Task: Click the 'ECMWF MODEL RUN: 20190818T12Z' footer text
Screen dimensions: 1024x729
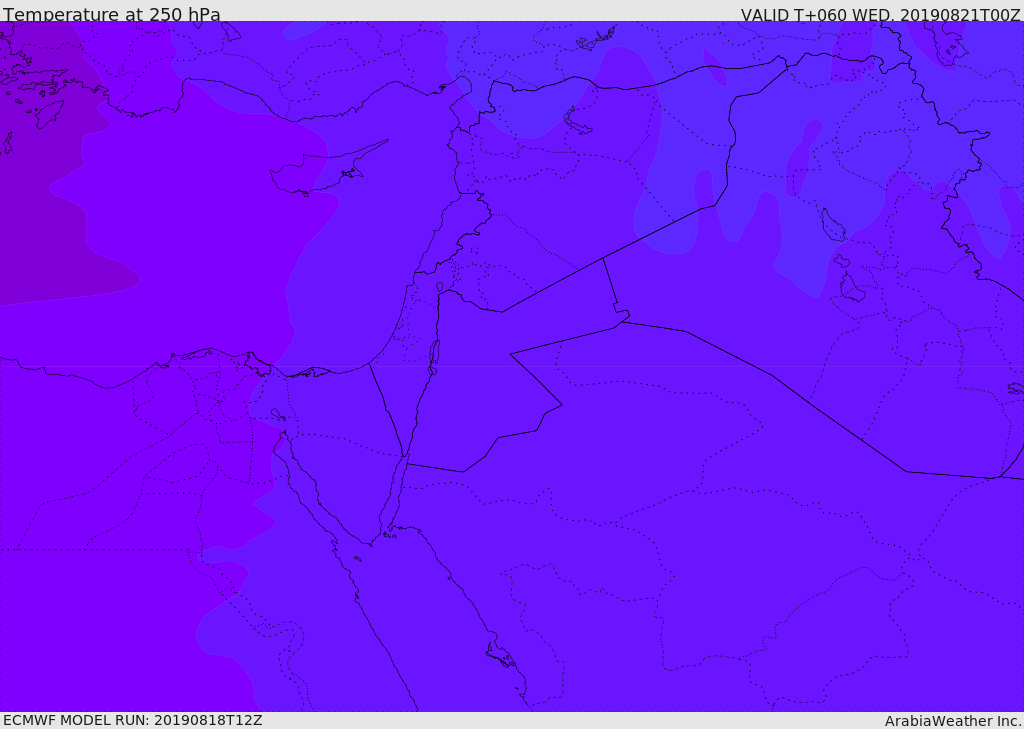Action: [133, 720]
